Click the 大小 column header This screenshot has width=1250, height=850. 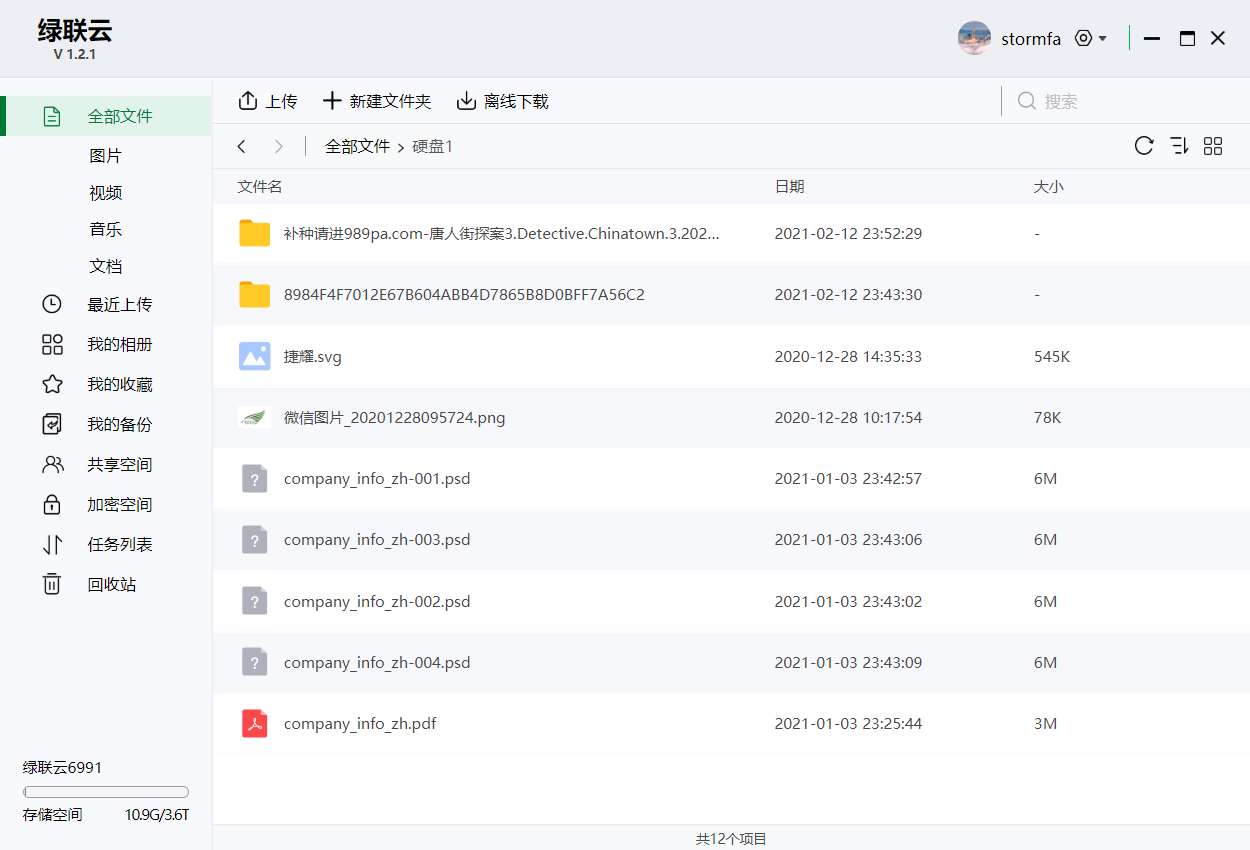(1049, 187)
